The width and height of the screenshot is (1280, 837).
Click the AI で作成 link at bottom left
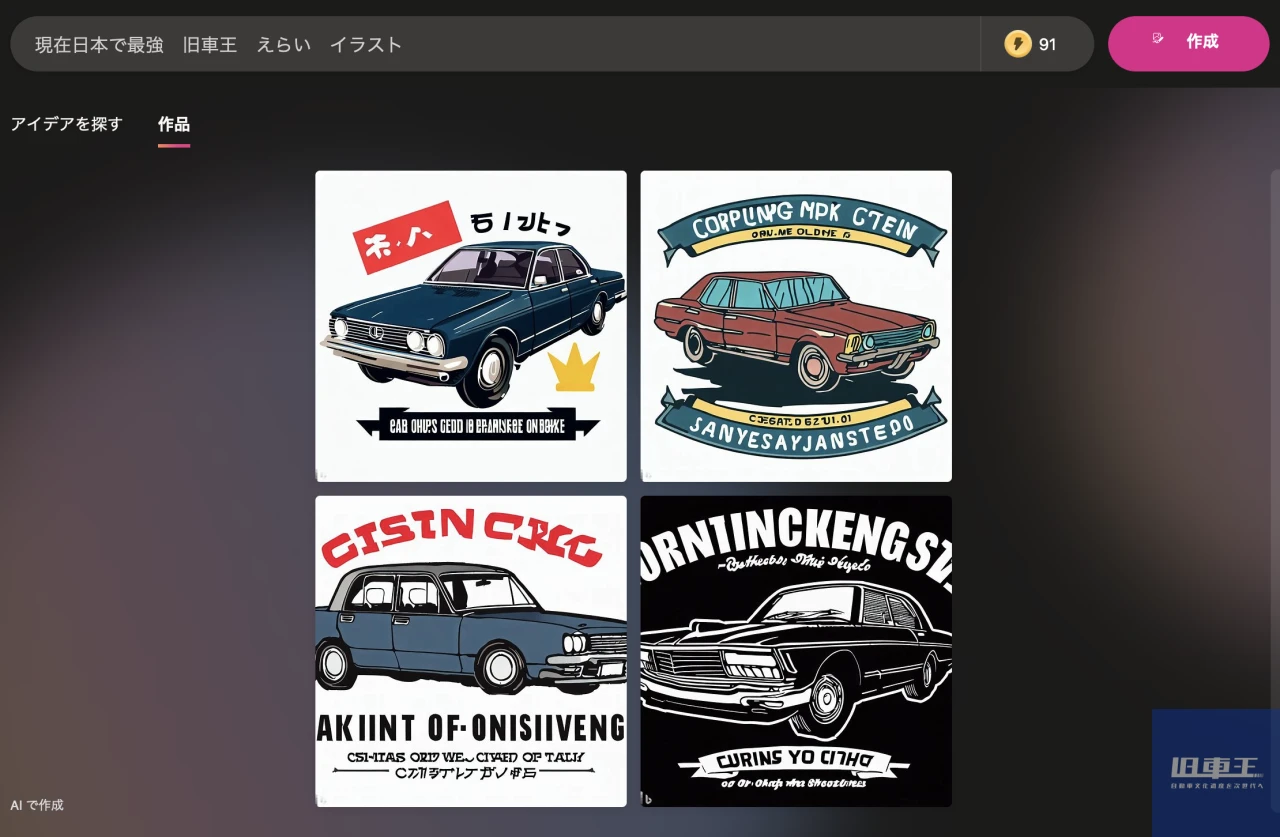point(36,805)
